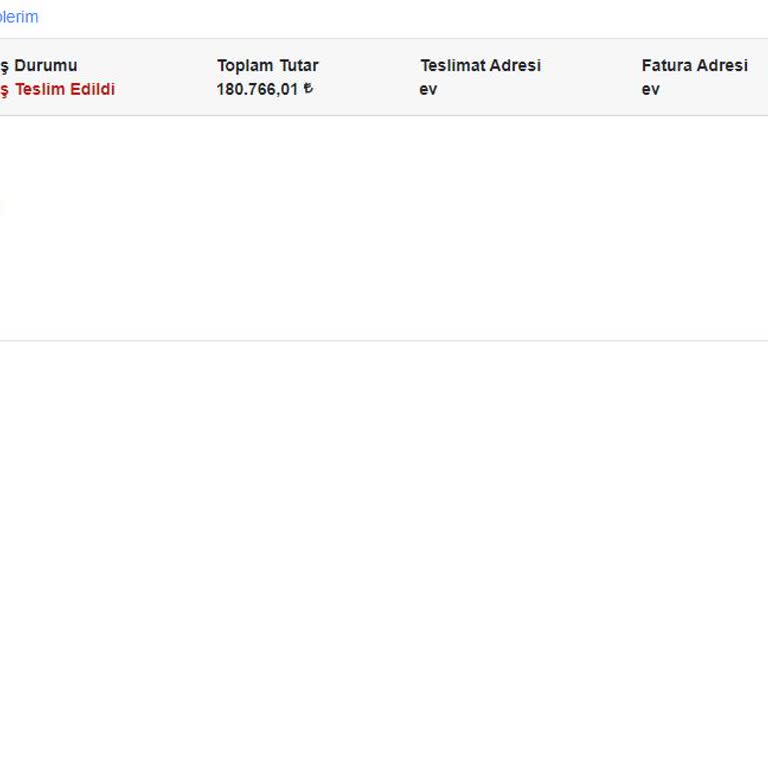Click ev under Teslimat Adresi
This screenshot has height=768, width=768.
[428, 89]
